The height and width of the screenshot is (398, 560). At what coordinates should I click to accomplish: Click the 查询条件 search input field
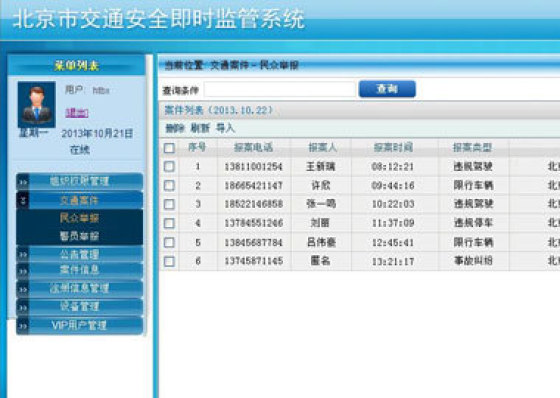click(x=280, y=89)
